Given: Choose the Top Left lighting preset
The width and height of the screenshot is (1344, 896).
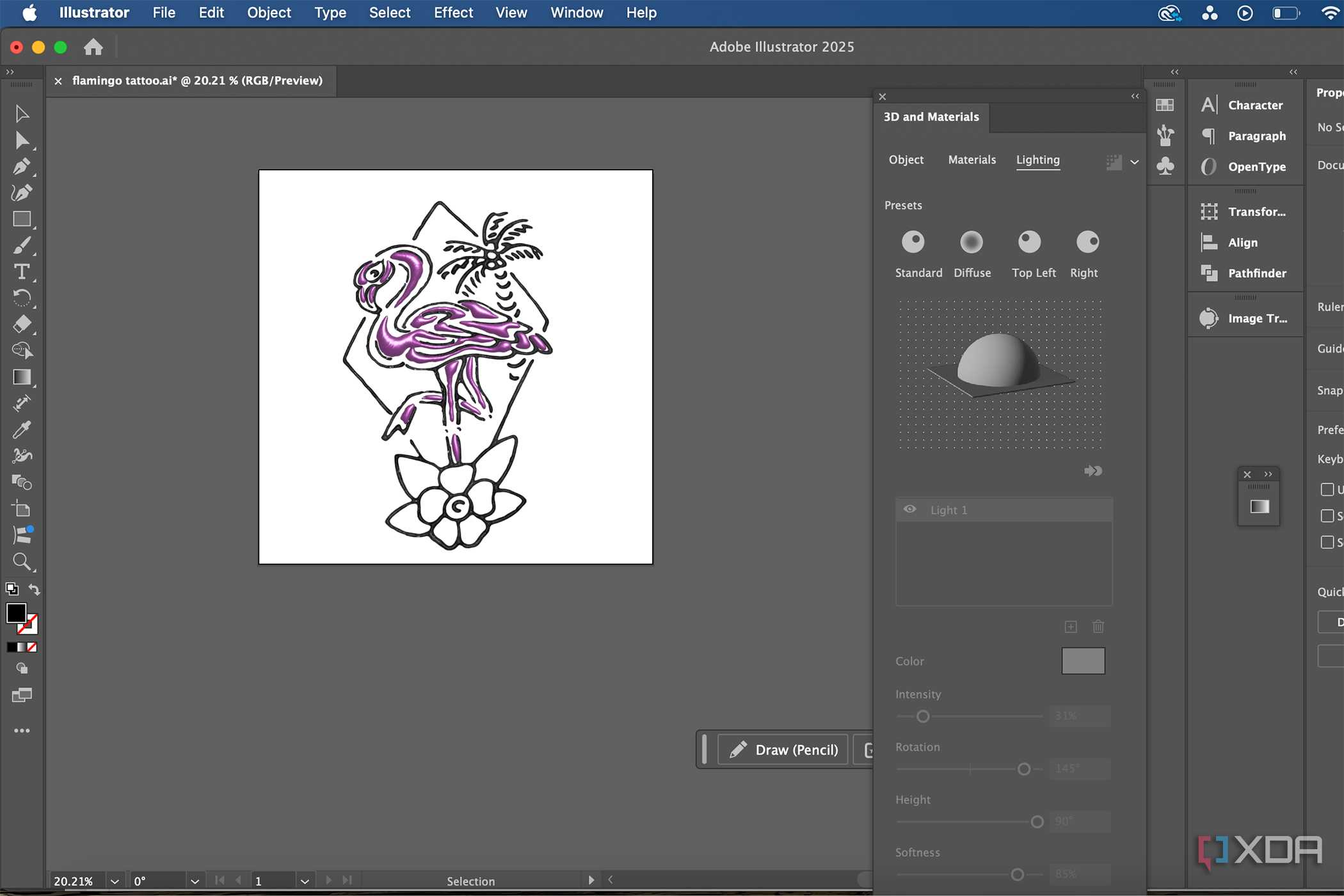Looking at the screenshot, I should (x=1030, y=242).
